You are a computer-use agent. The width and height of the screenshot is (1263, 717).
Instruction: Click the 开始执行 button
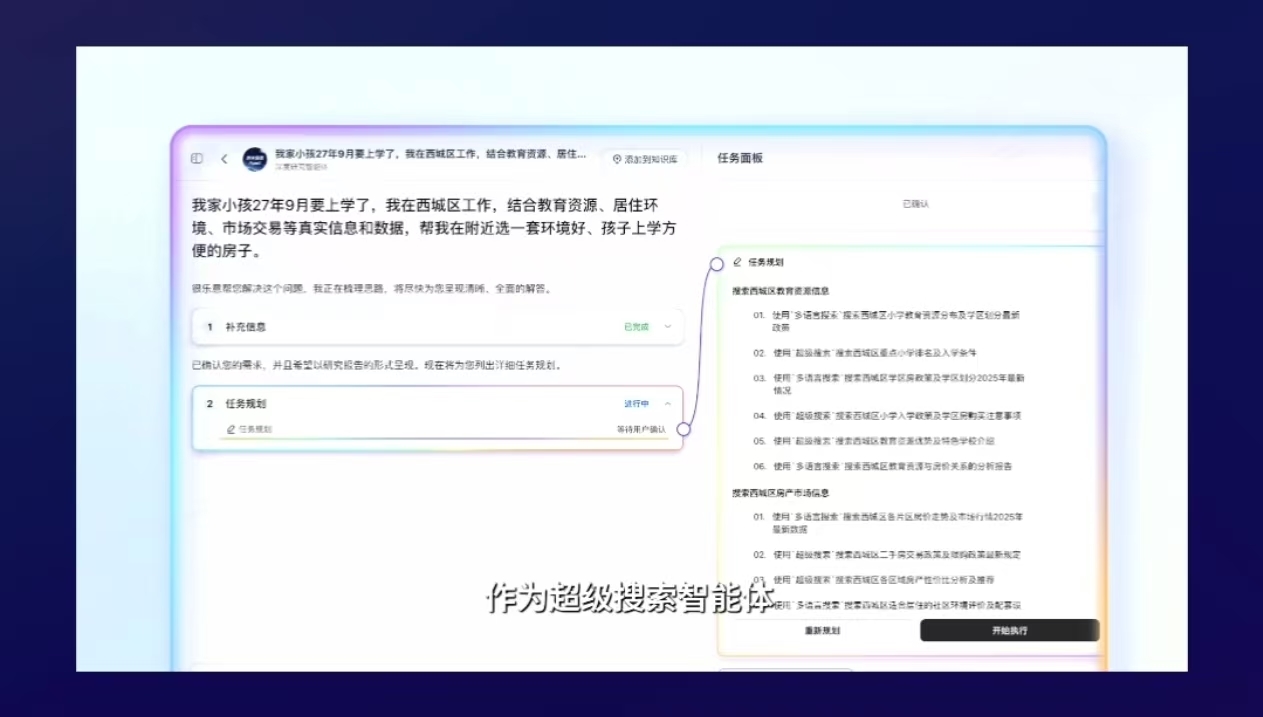(1009, 631)
